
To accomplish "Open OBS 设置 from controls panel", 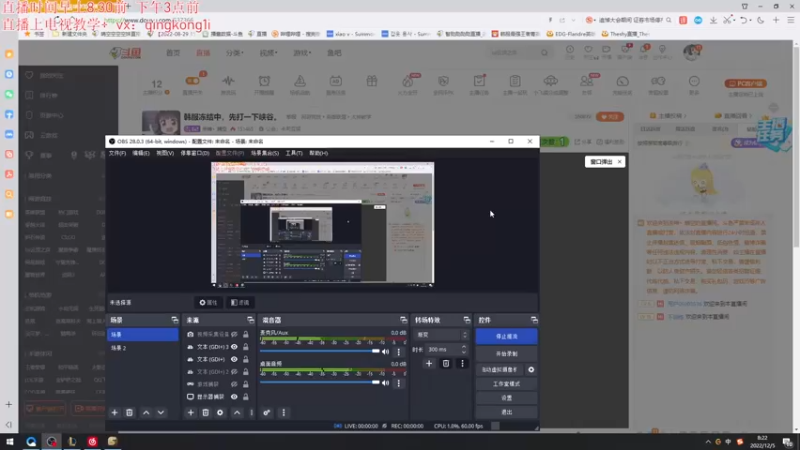I will [506, 398].
